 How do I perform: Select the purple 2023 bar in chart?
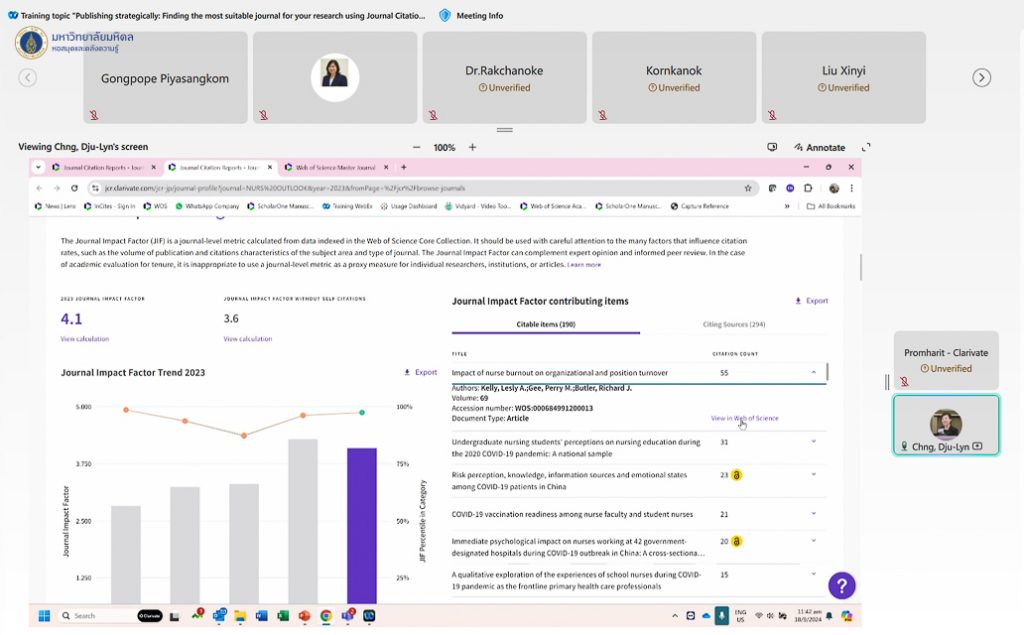click(361, 525)
